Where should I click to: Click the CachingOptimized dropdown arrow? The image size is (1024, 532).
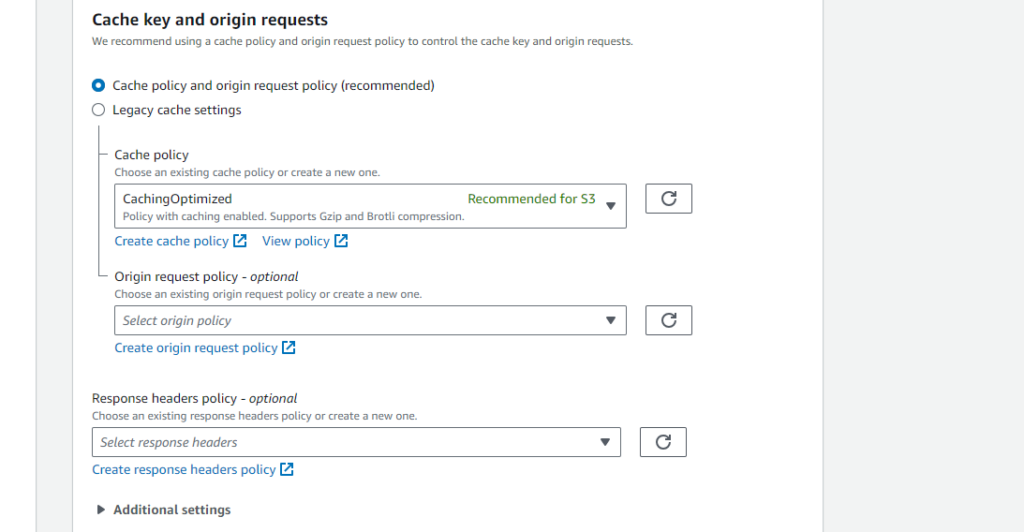pos(611,206)
